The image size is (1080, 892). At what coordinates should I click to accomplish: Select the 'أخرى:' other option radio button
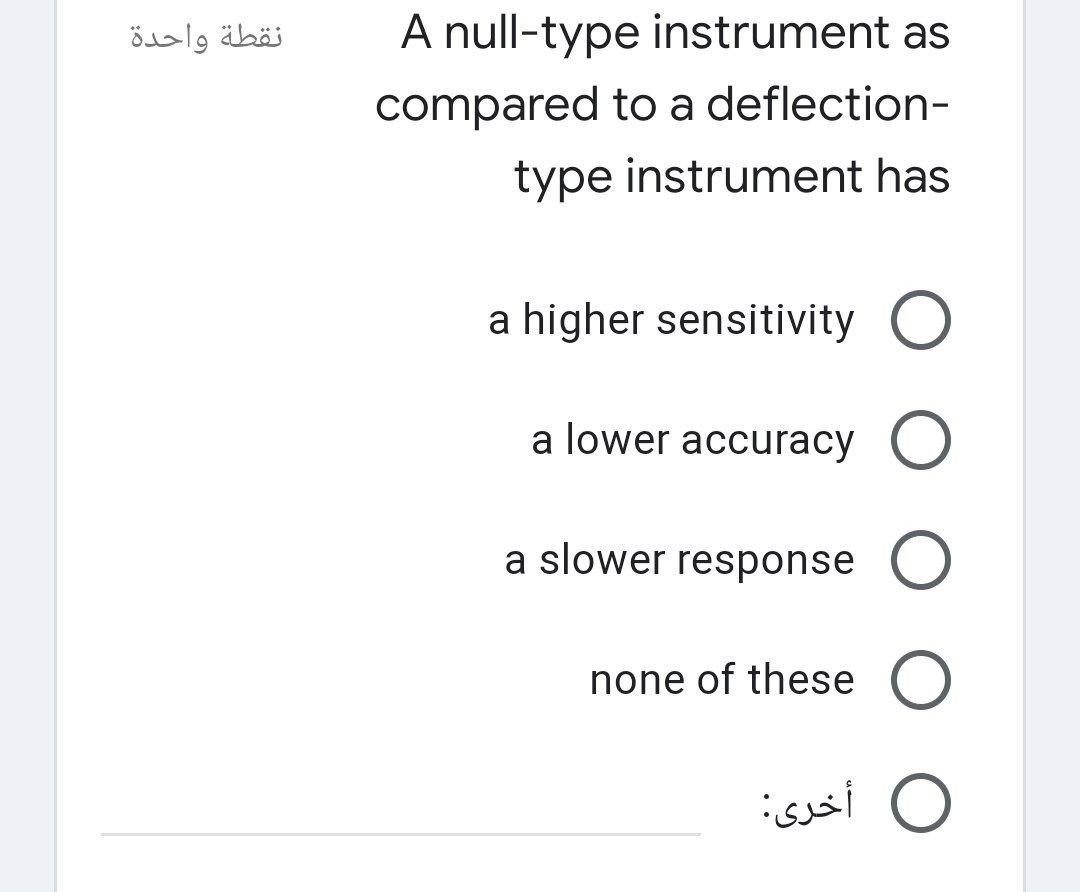tap(920, 800)
